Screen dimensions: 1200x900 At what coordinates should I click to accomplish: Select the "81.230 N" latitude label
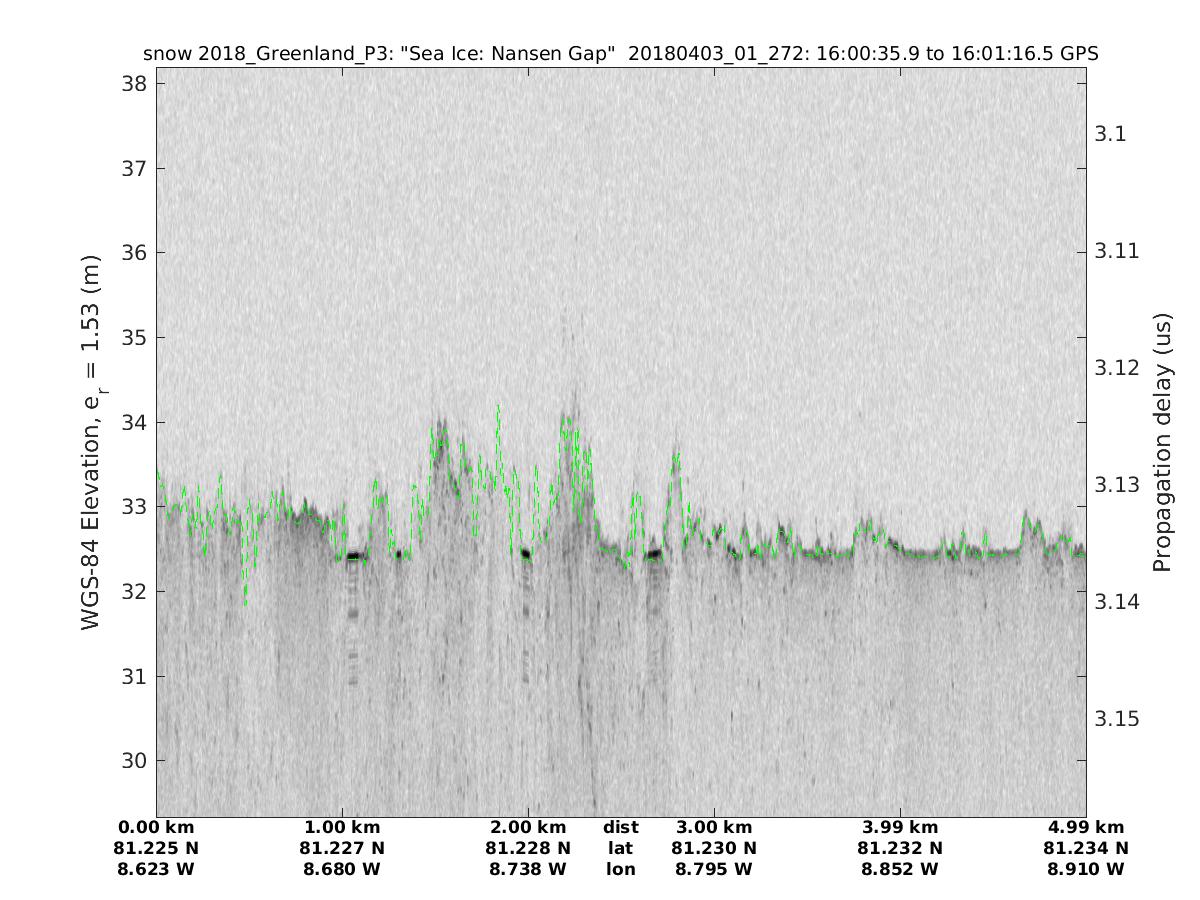714,849
